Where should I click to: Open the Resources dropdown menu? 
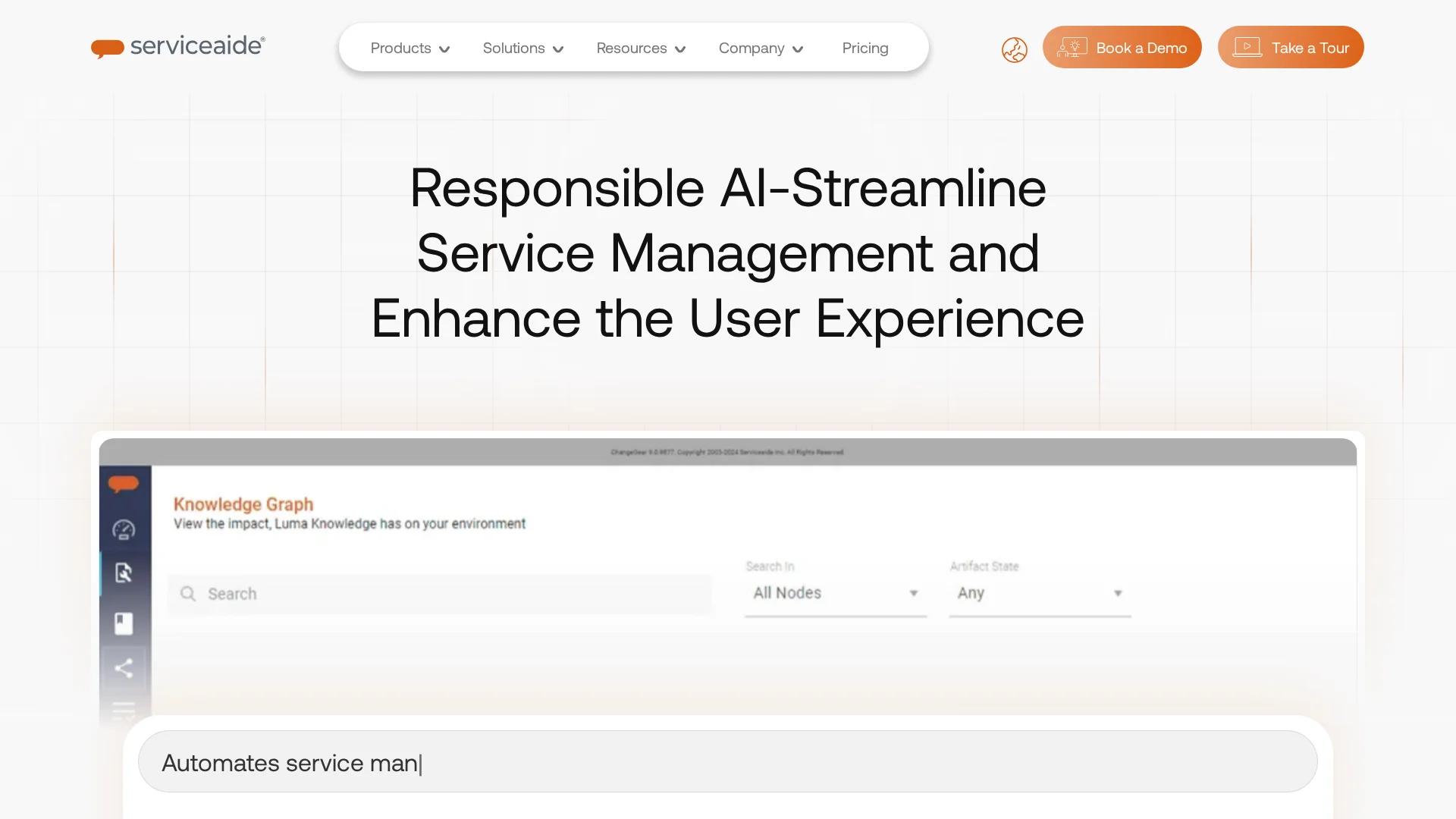(641, 49)
